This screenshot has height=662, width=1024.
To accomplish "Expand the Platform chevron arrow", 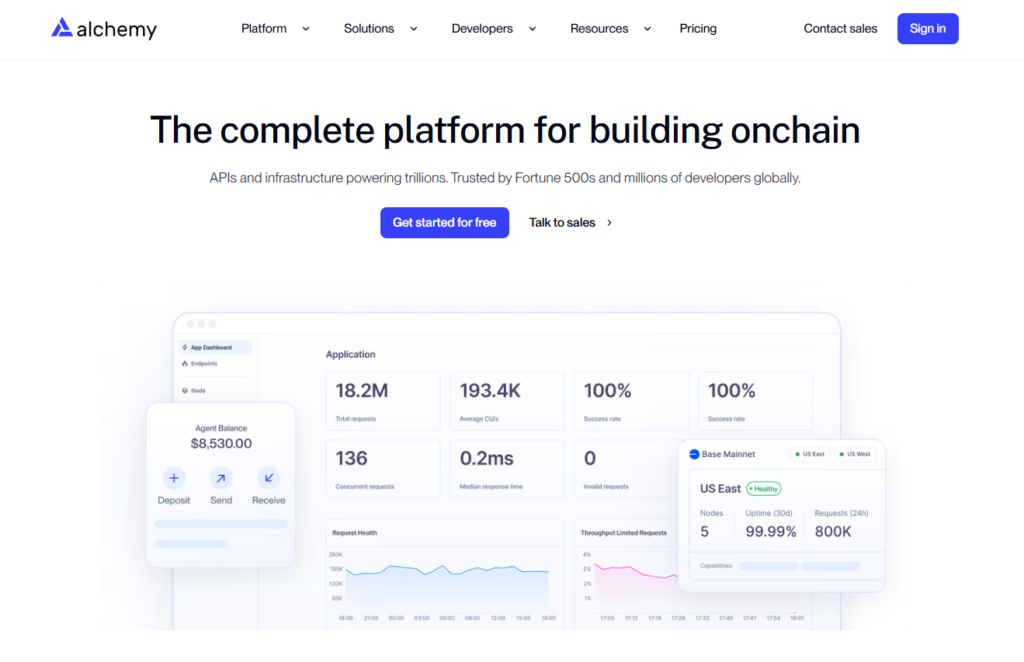I will coord(306,29).
